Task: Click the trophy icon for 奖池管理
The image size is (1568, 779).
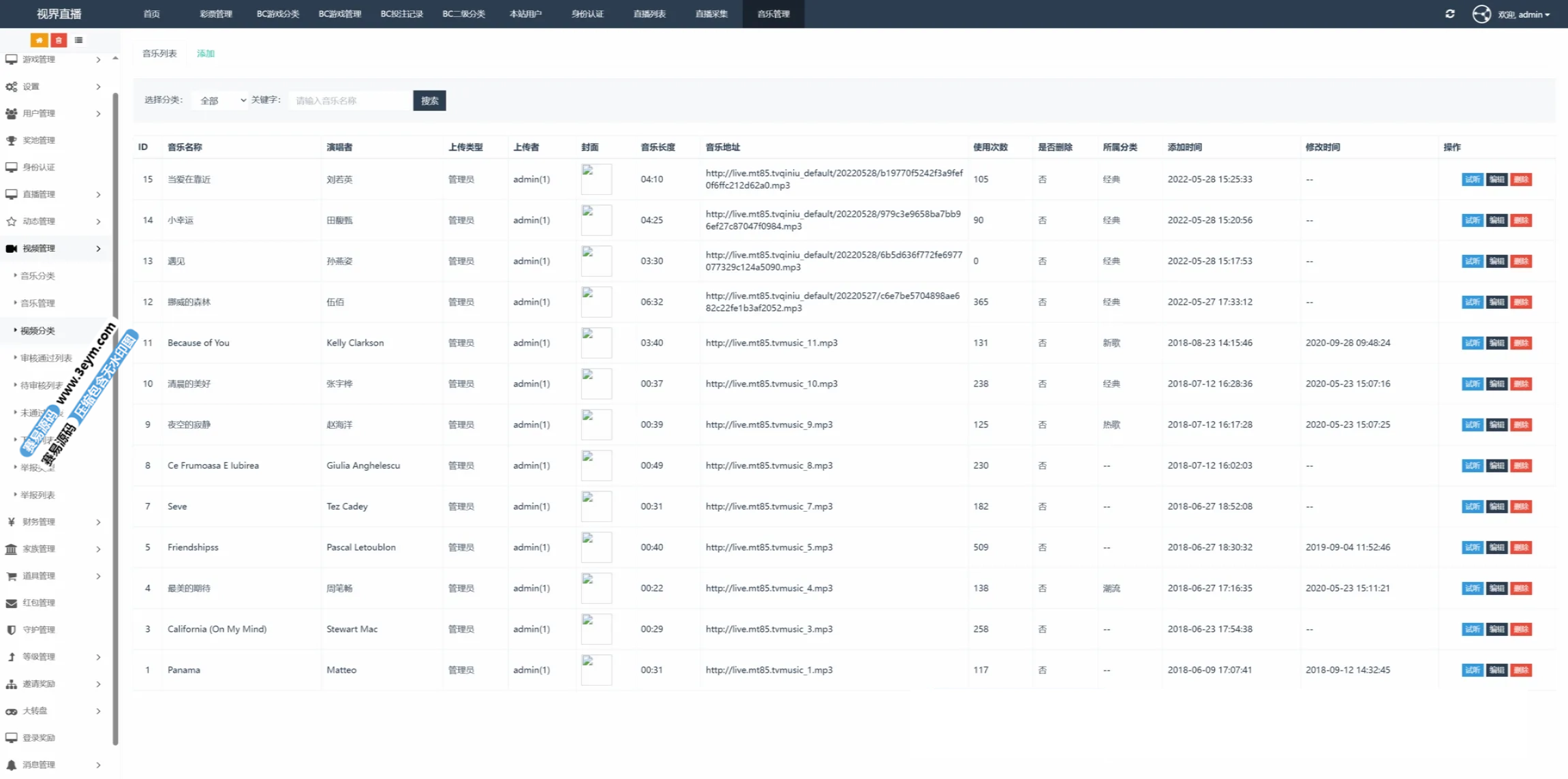Action: pos(12,140)
